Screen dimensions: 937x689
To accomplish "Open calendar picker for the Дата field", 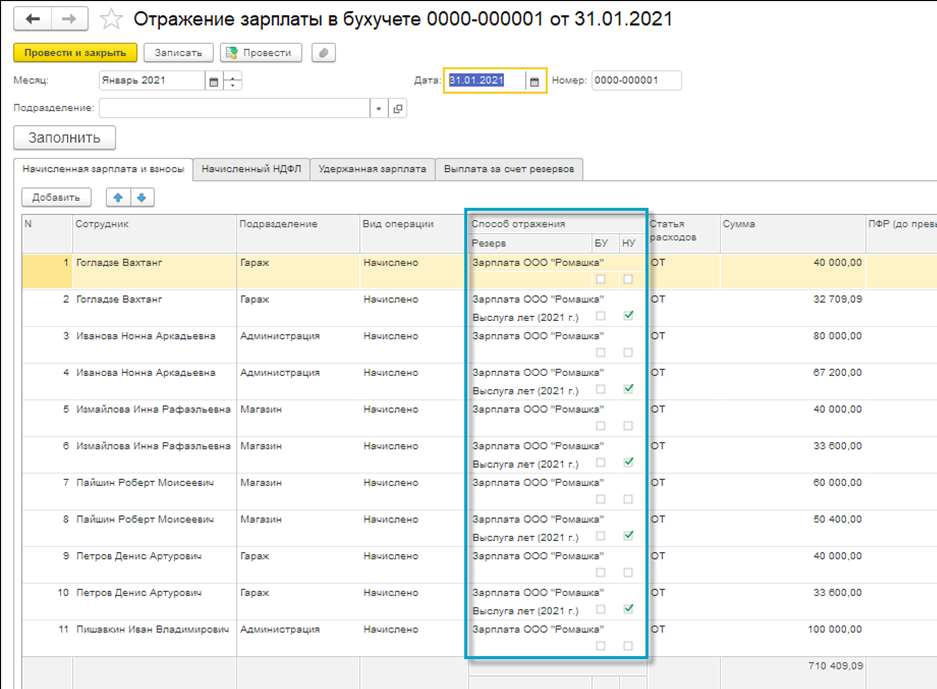I will 534,81.
